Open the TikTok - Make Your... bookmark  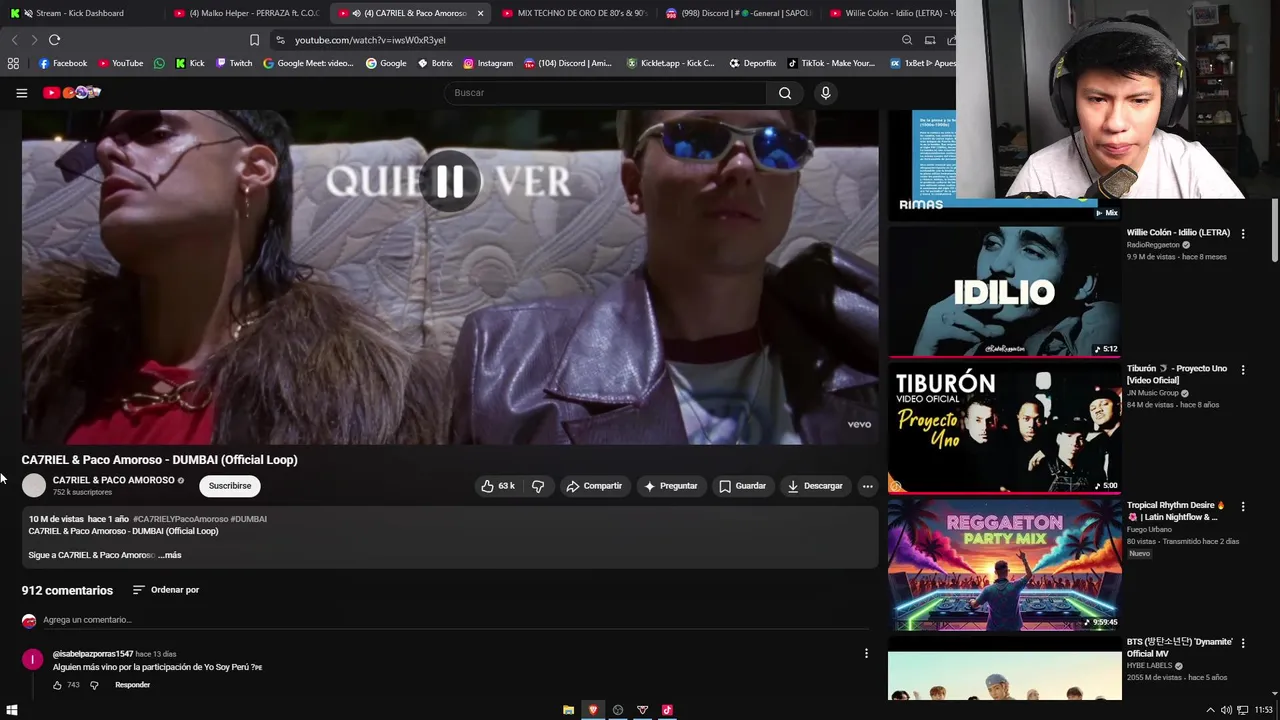tap(831, 63)
